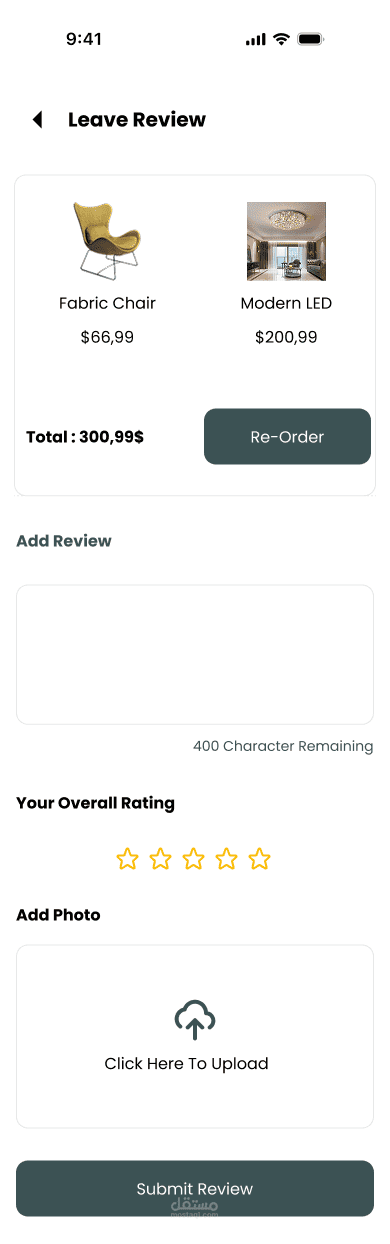Tap the Re-Order button
390x1244 pixels.
coord(287,437)
